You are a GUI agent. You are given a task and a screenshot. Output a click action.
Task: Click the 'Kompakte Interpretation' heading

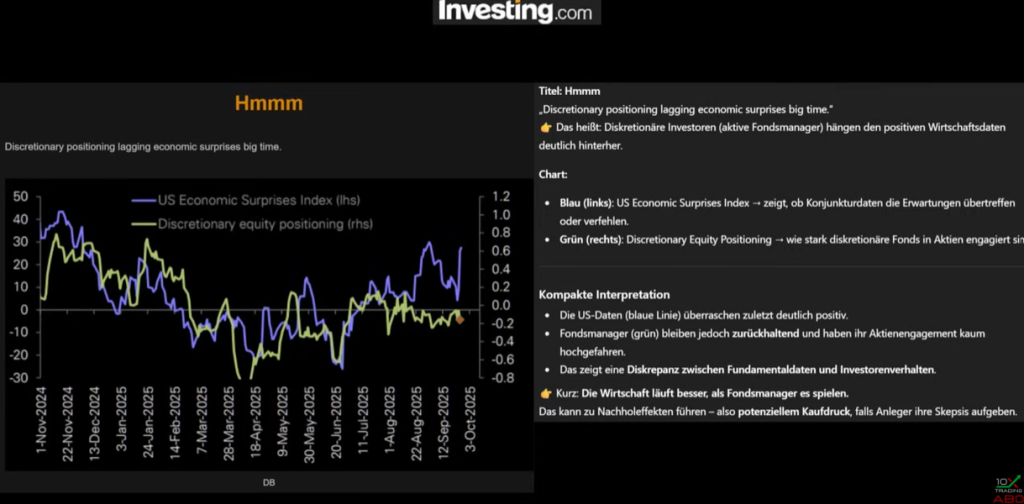(x=604, y=295)
